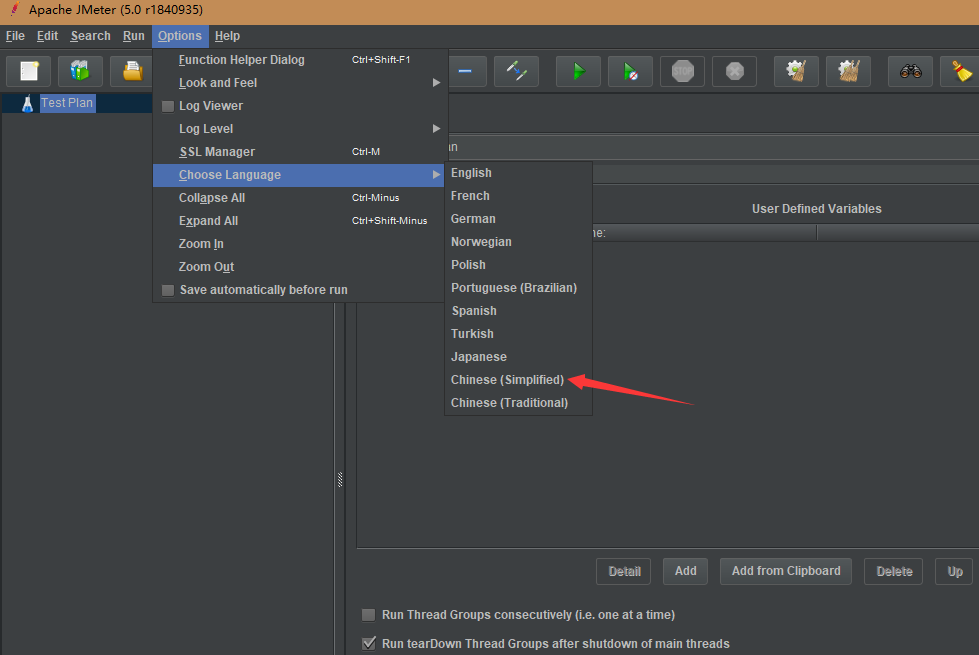The width and height of the screenshot is (979, 655).
Task: Open the Choose Language submenu entry
Action: tap(300, 175)
